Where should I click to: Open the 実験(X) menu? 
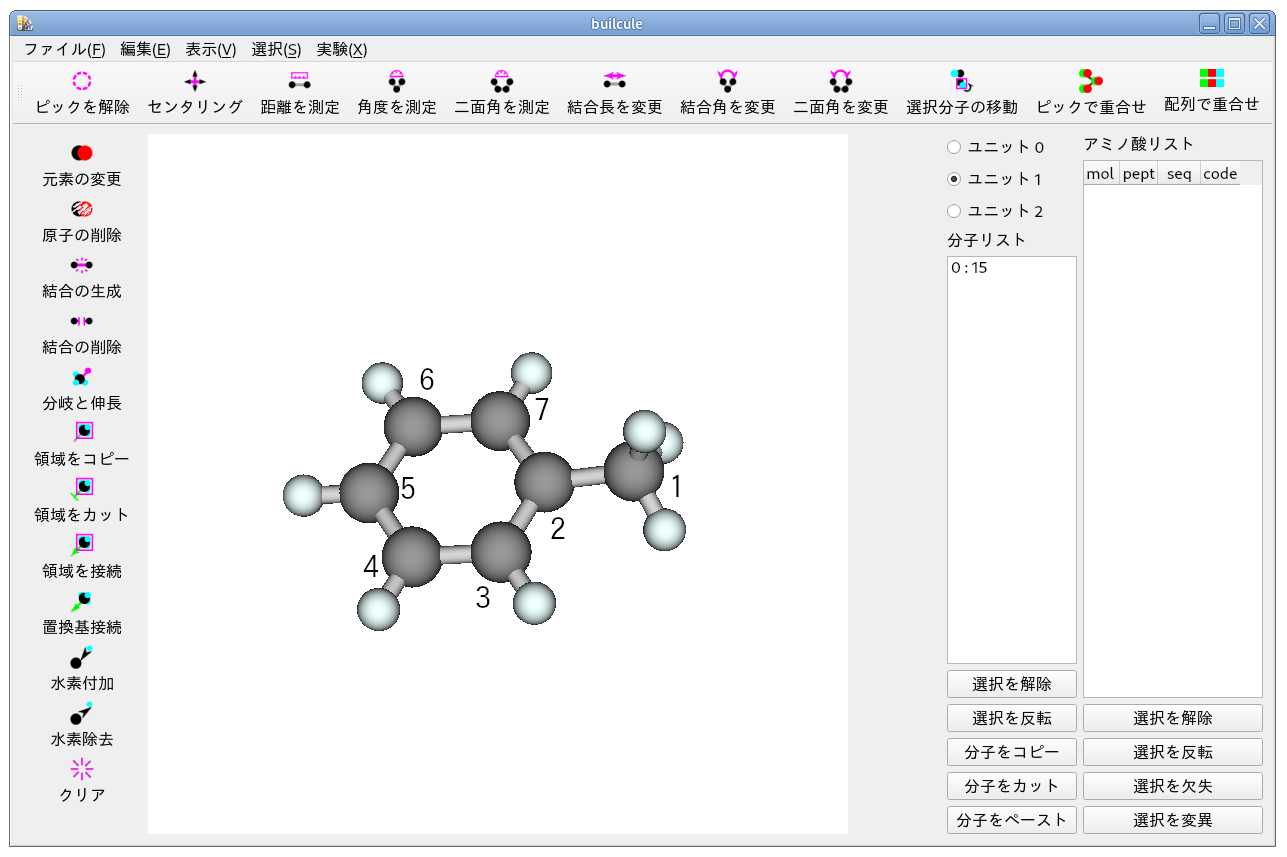341,49
